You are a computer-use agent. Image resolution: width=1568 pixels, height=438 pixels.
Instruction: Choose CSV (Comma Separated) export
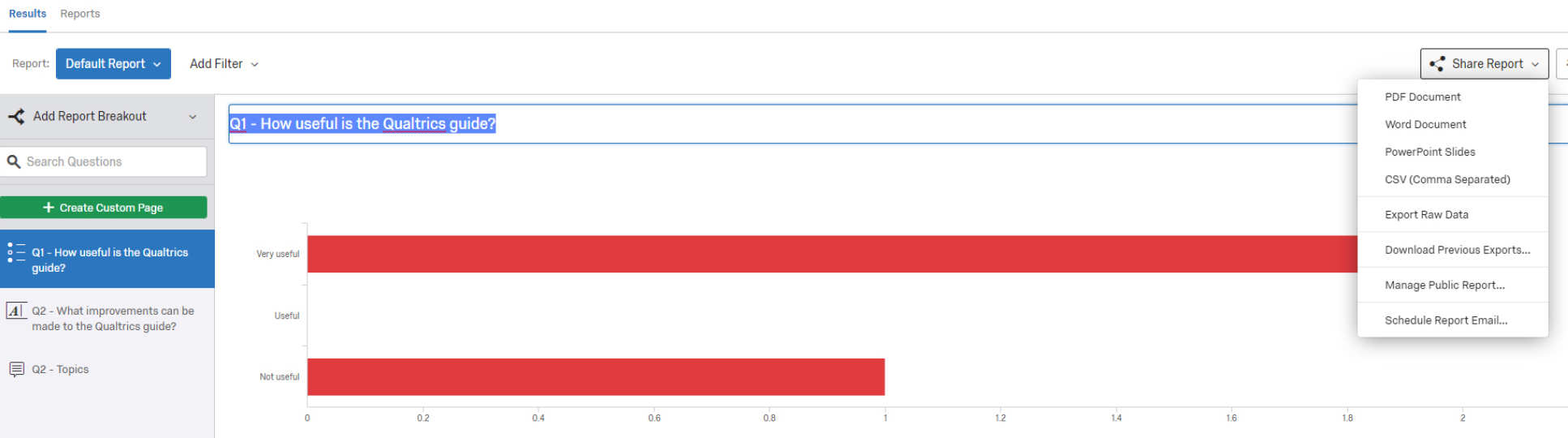point(1447,179)
